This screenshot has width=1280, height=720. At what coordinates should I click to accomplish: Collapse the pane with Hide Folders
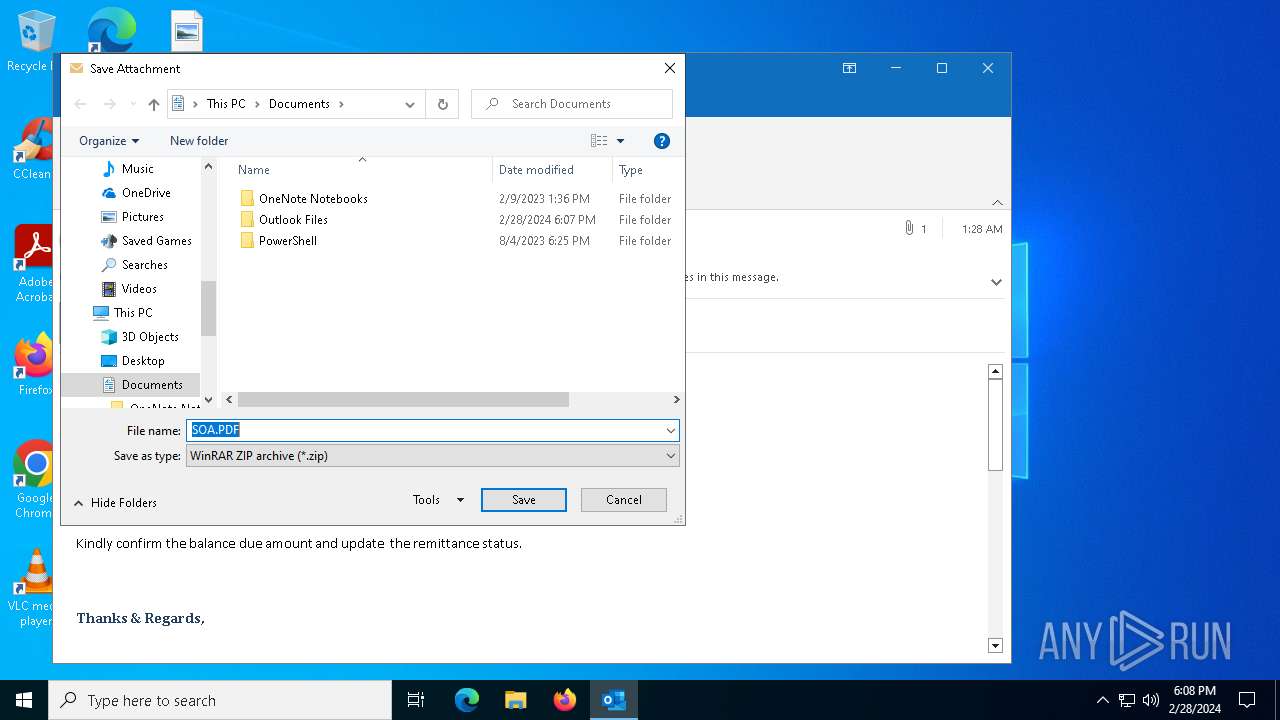(x=115, y=503)
